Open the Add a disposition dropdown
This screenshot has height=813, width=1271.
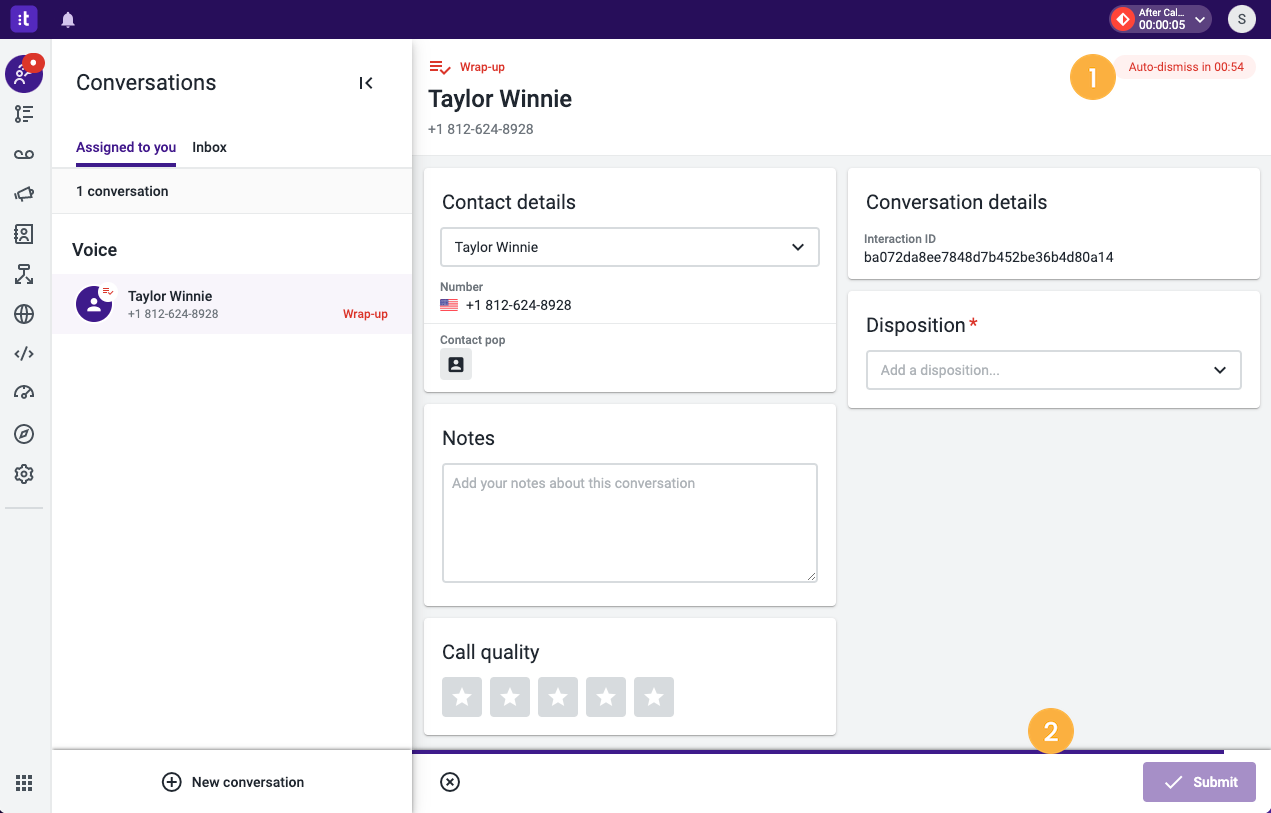[x=1054, y=370]
